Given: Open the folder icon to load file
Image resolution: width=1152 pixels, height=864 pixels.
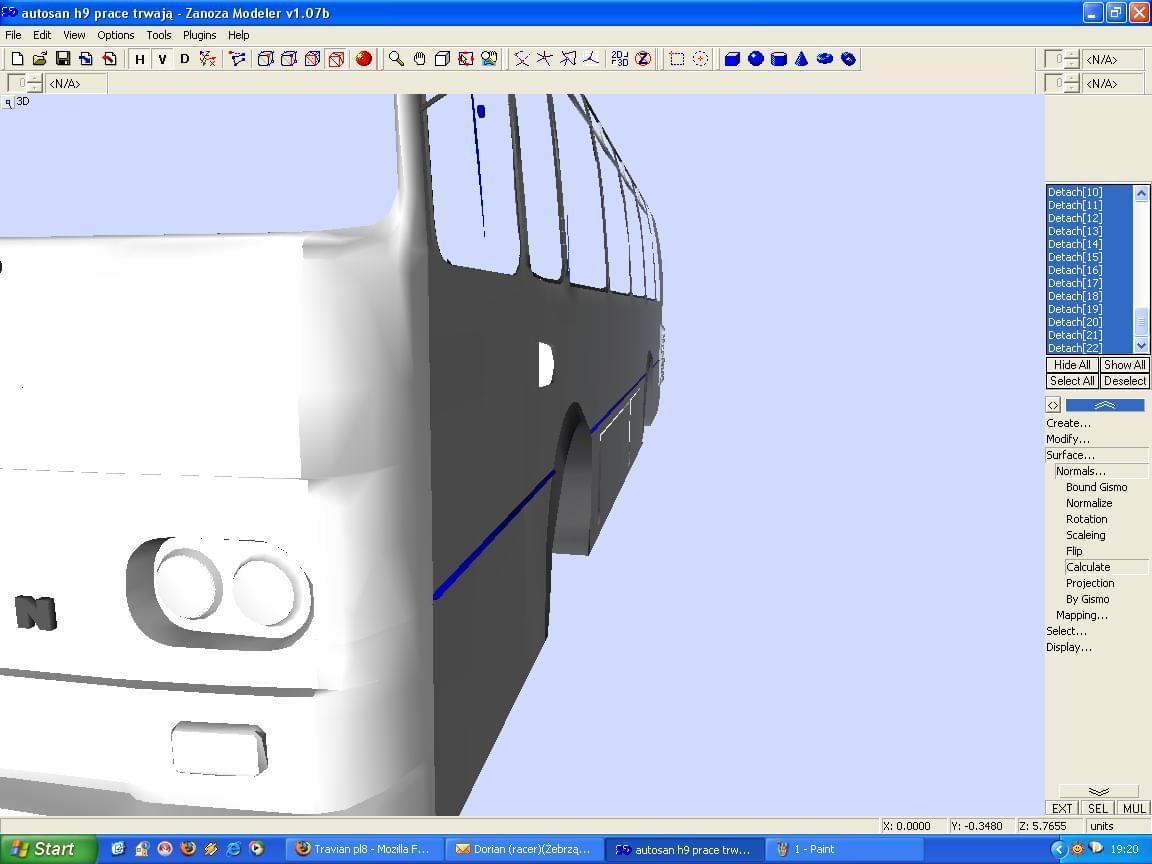Looking at the screenshot, I should click(x=40, y=59).
